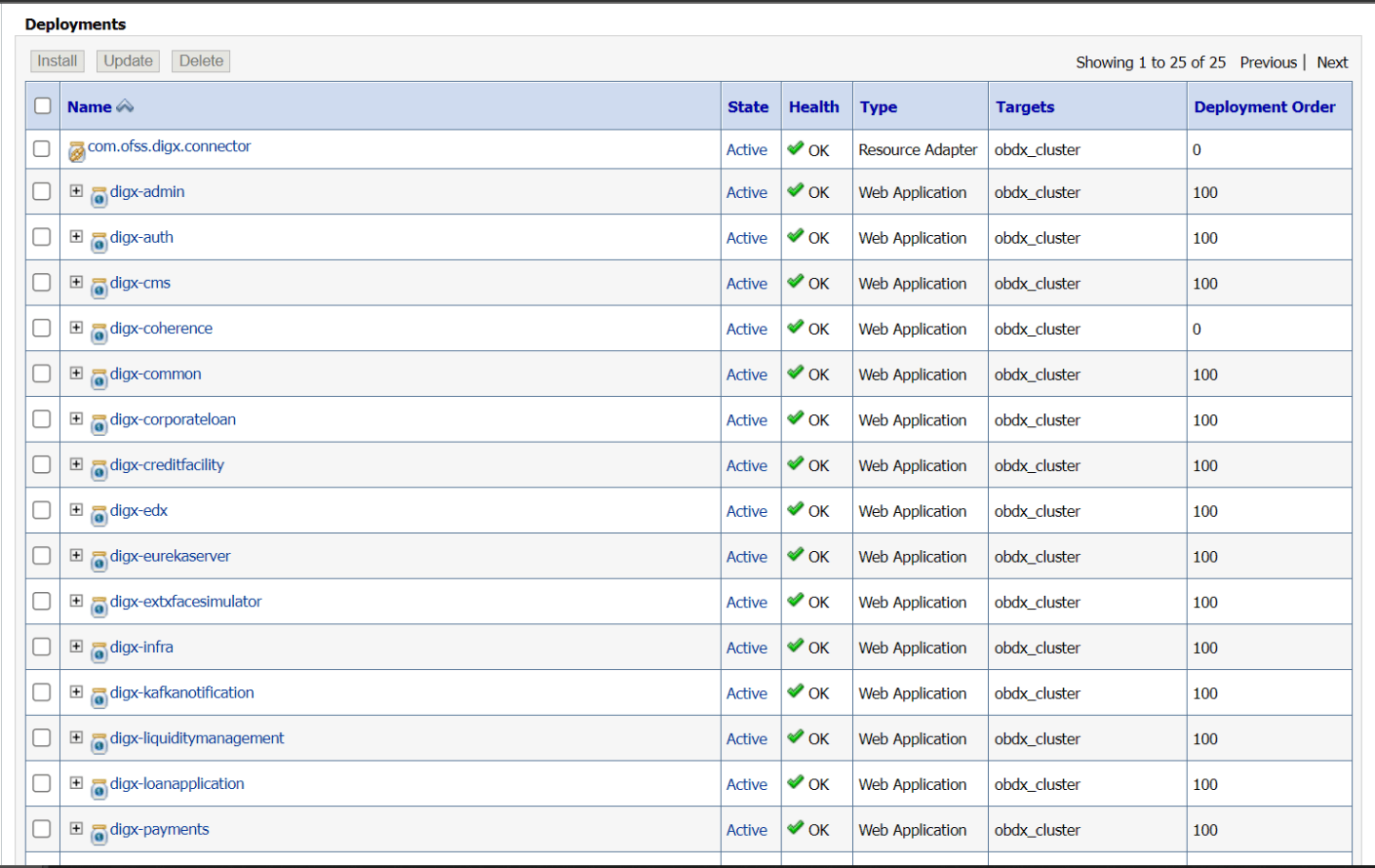Open the digx-creditfacility deployment link
1375x868 pixels.
[167, 465]
